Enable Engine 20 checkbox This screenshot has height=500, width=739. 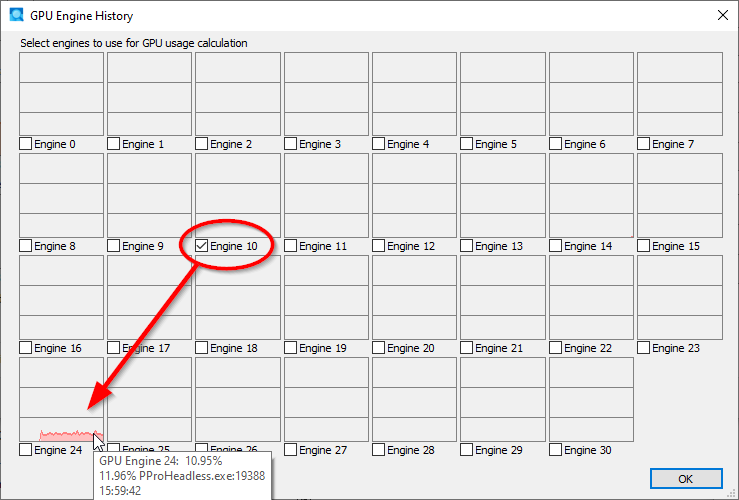[378, 348]
